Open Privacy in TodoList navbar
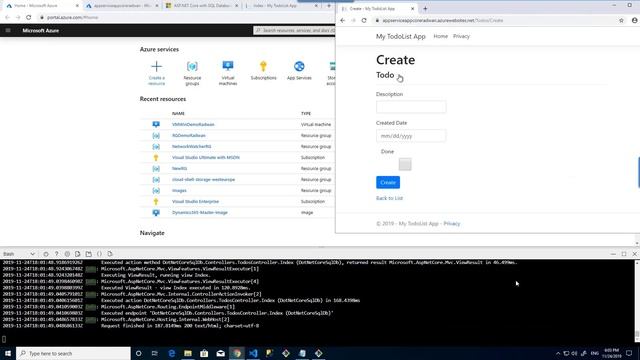 tap(461, 36)
